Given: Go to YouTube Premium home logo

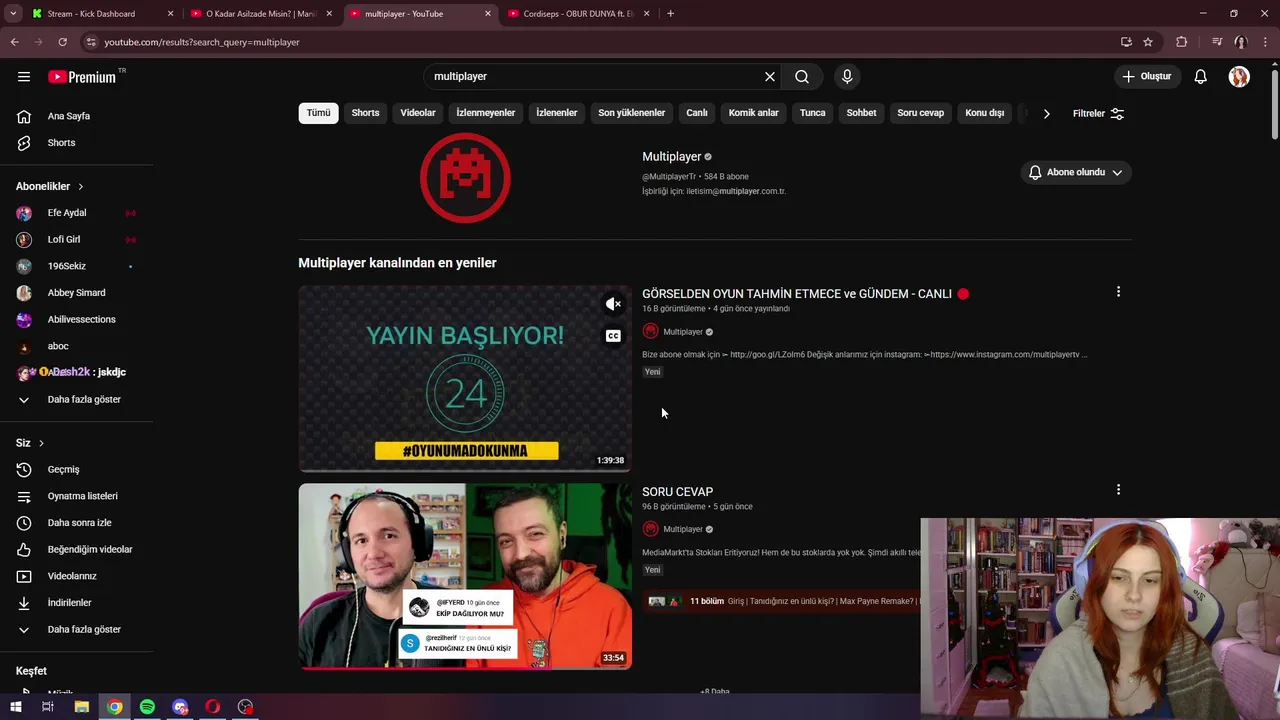Looking at the screenshot, I should [x=83, y=77].
